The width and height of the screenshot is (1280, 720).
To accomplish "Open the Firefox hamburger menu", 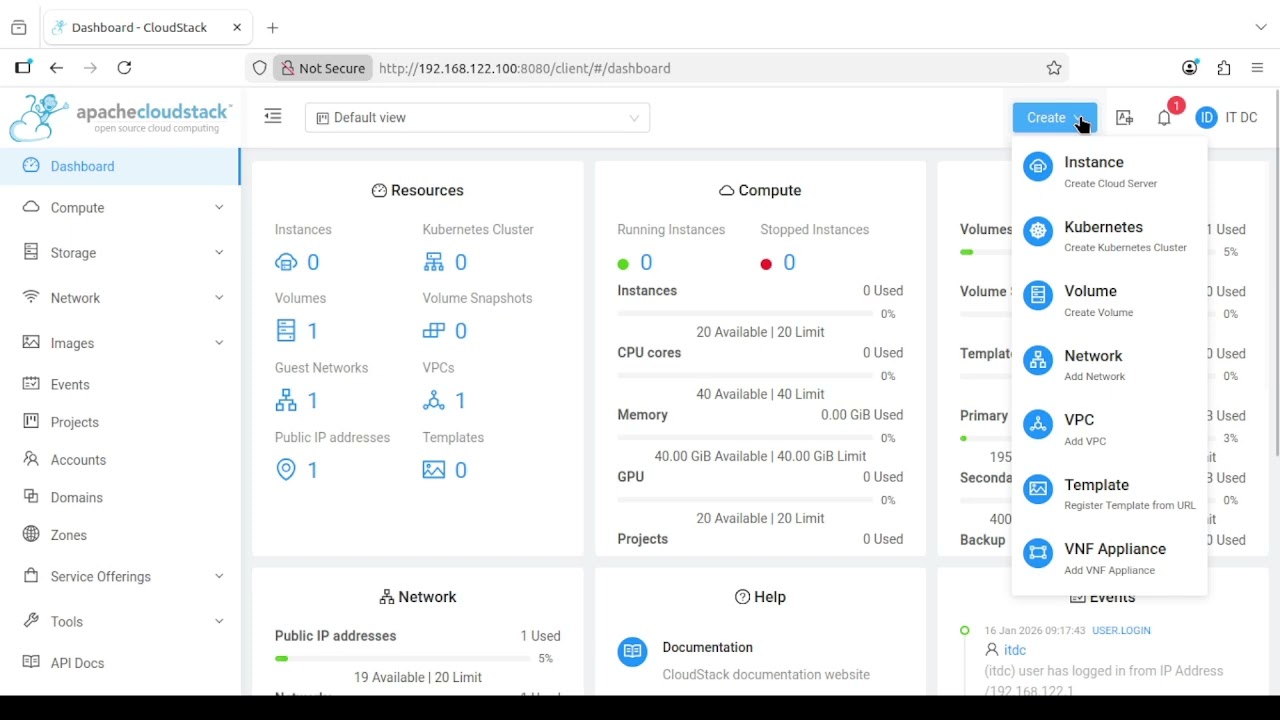I will tap(1258, 68).
